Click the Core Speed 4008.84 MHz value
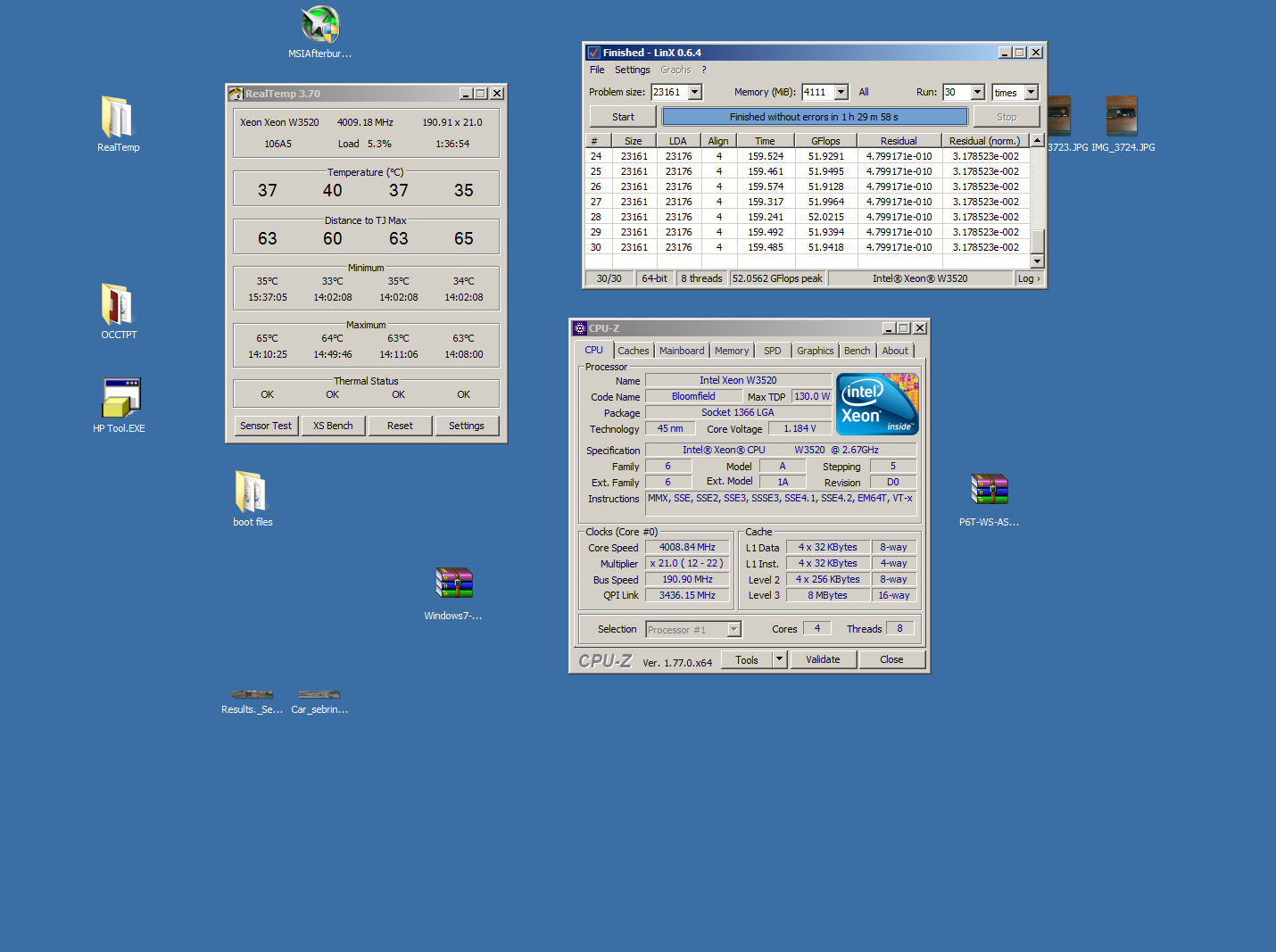Image resolution: width=1276 pixels, height=952 pixels. tap(687, 547)
